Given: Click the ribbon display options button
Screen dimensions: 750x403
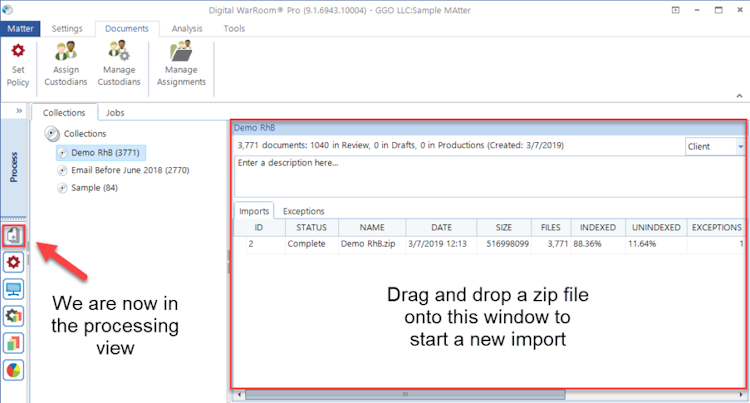Looking at the screenshot, I should click(675, 10).
